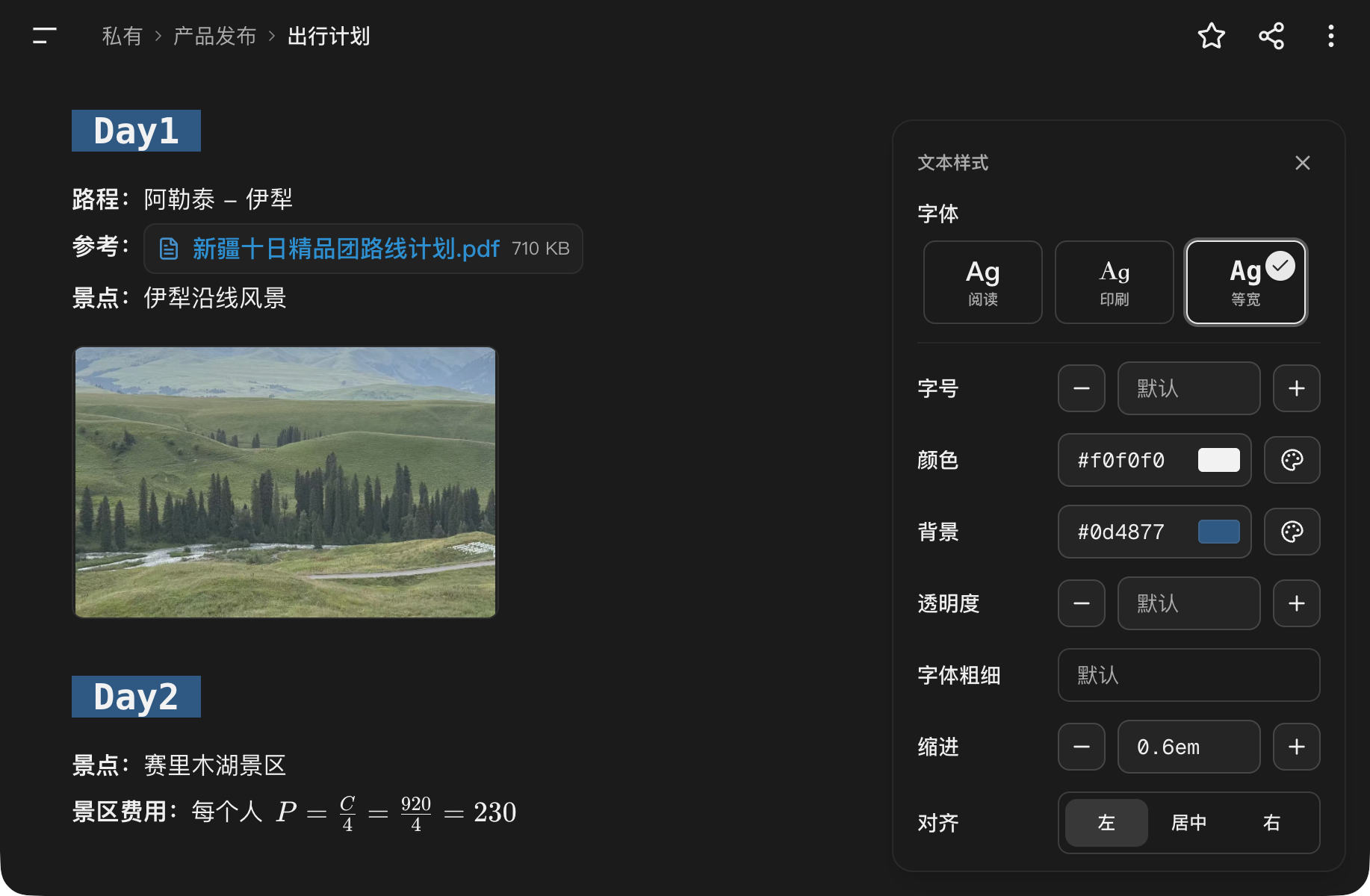1370x896 pixels.
Task: Go to 产品发布 in breadcrumb
Action: point(215,36)
